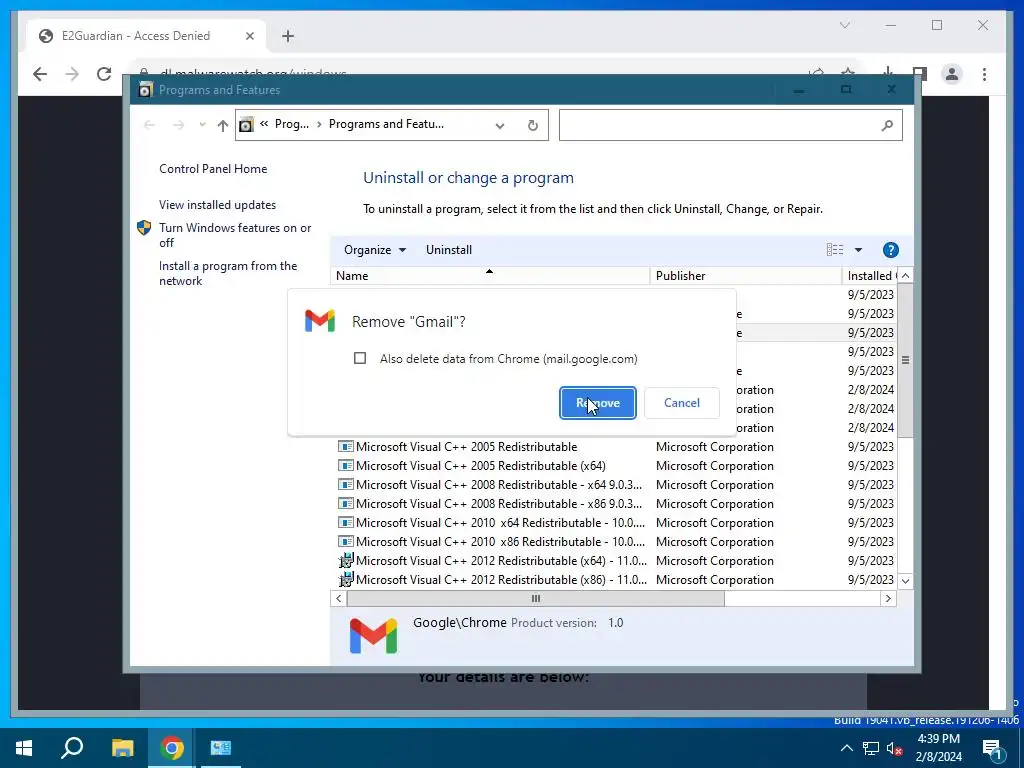
Task: Click the Remove button in Gmail dialog
Action: 598,403
